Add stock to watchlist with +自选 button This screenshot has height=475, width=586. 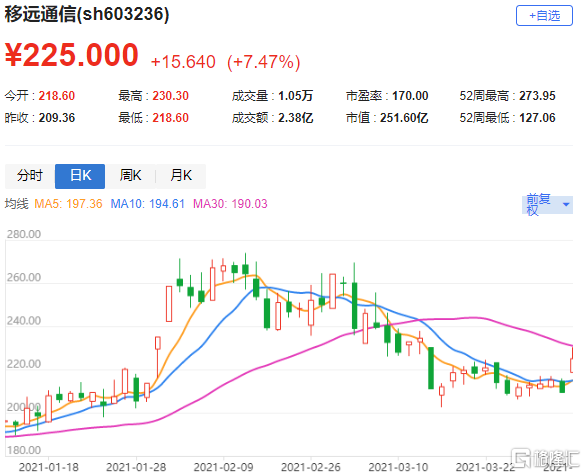[544, 16]
